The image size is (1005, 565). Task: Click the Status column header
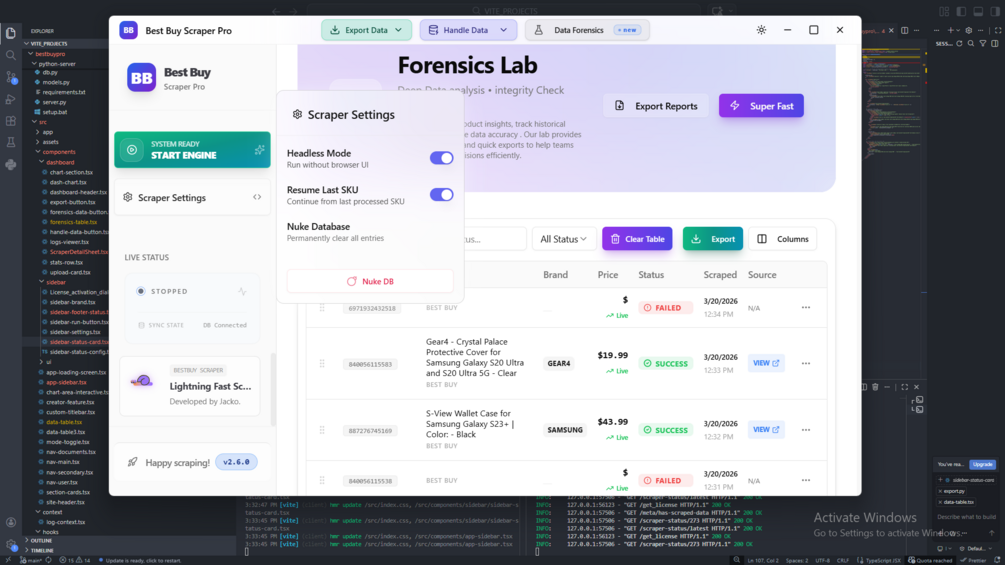[651, 275]
